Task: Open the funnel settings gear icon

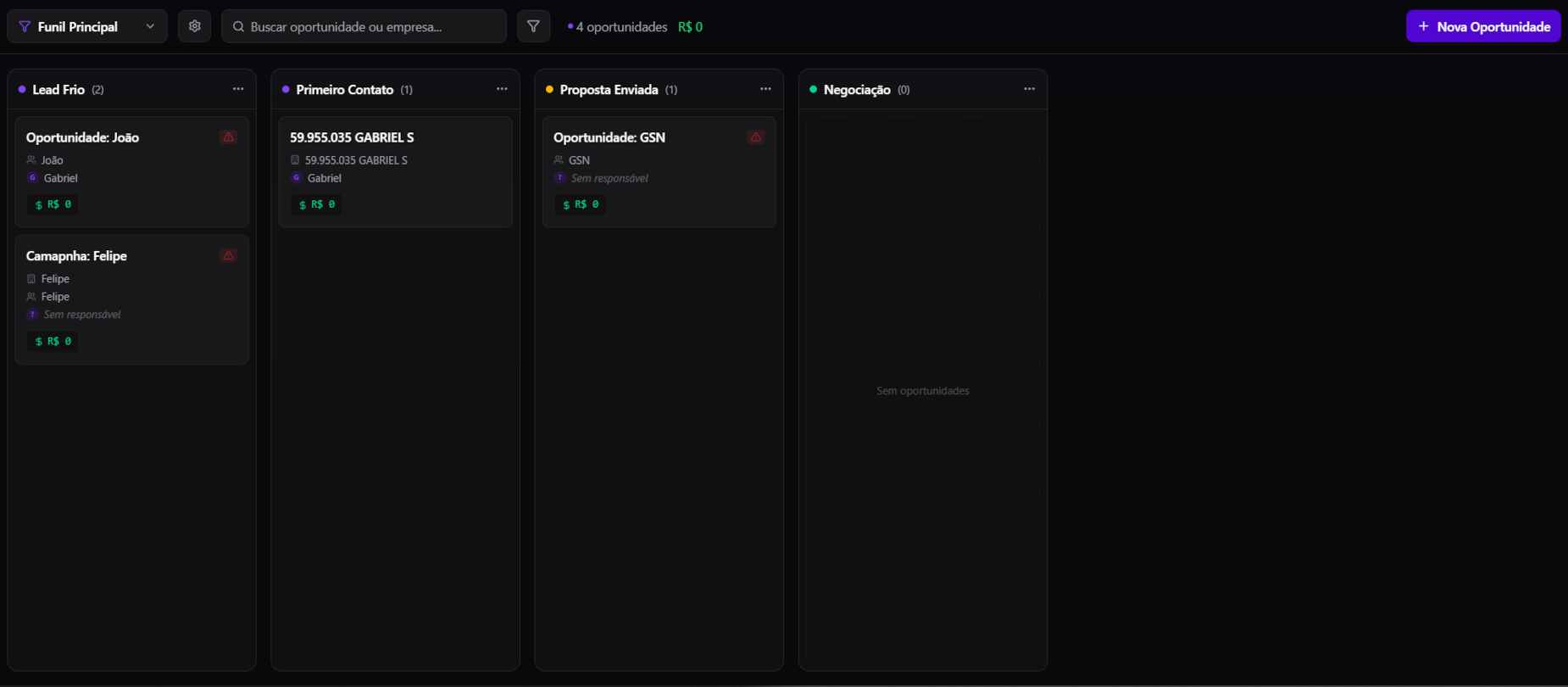Action: pyautogui.click(x=194, y=26)
